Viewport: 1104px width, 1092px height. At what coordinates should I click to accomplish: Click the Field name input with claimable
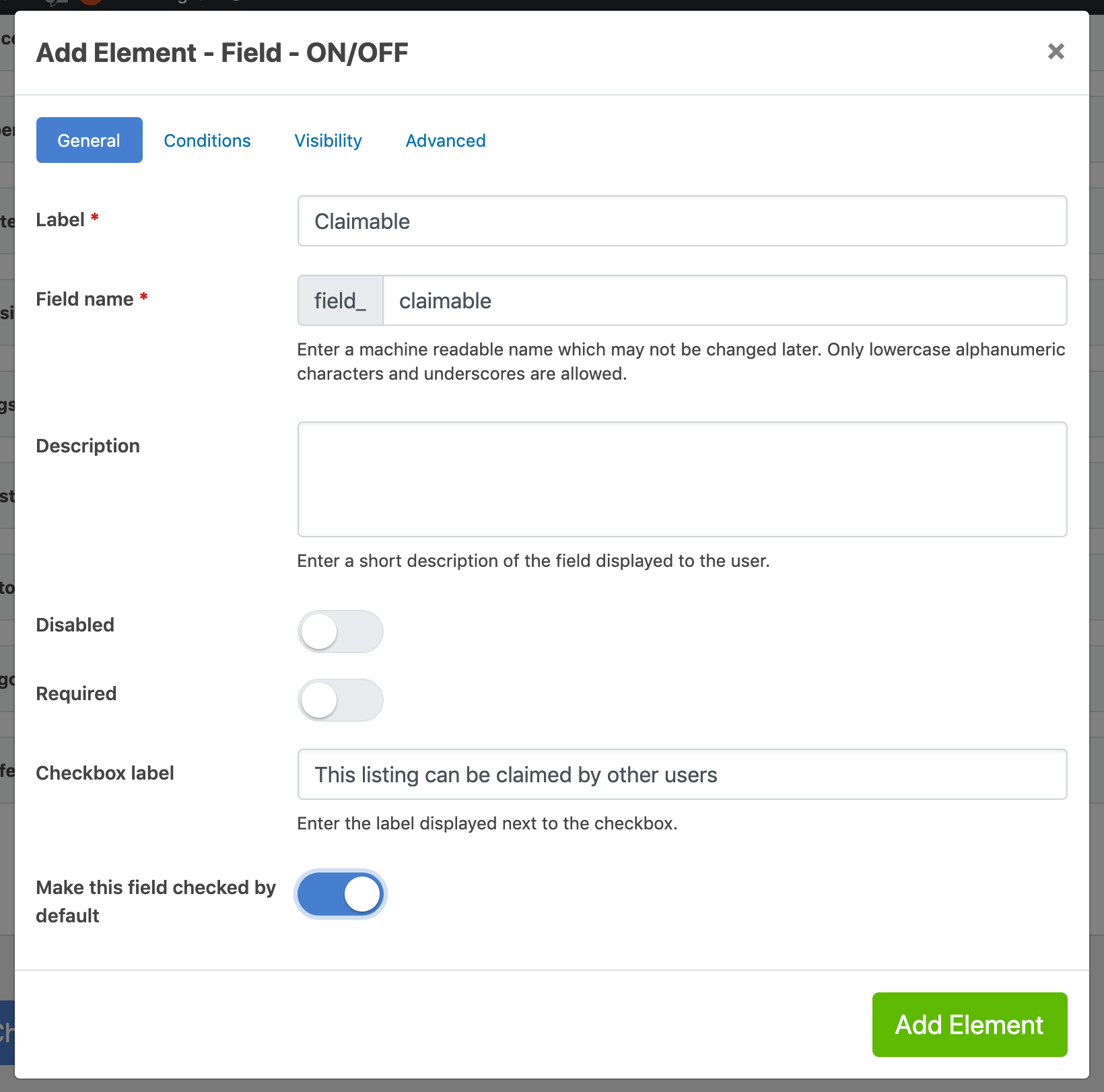pyautogui.click(x=725, y=300)
